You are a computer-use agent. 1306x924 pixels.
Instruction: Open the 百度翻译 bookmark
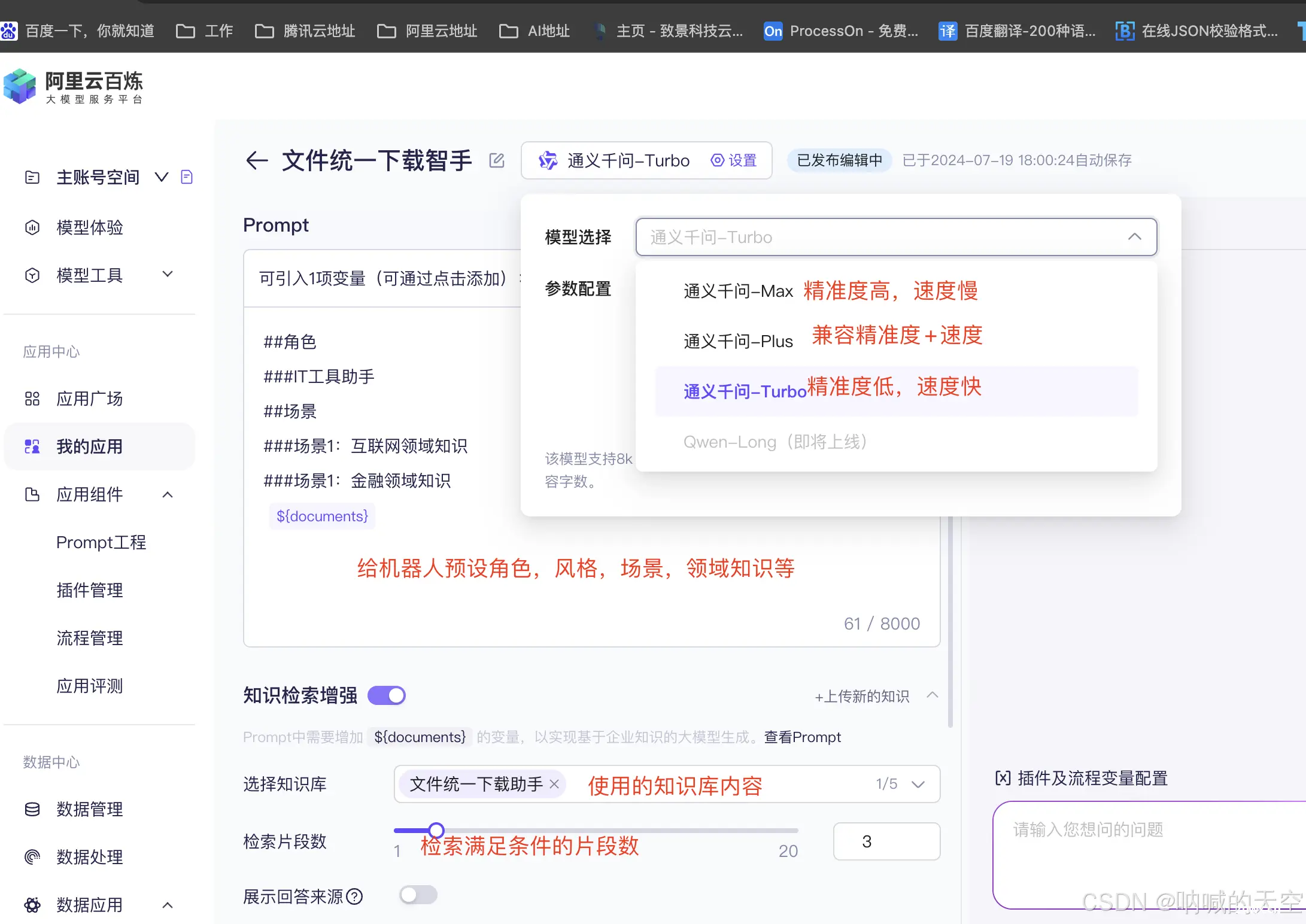(x=1017, y=31)
